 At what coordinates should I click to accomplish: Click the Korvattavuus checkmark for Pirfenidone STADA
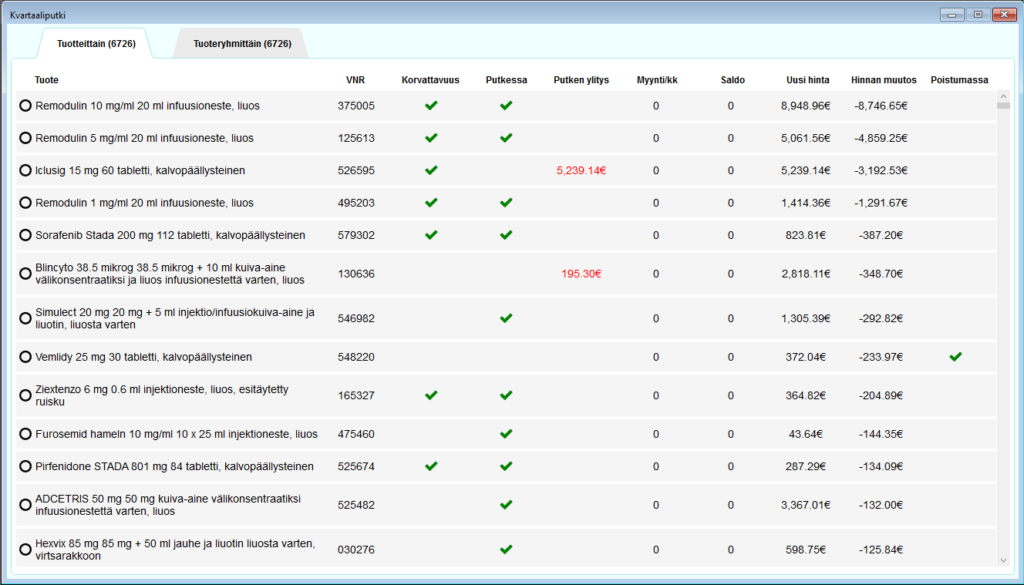(431, 466)
